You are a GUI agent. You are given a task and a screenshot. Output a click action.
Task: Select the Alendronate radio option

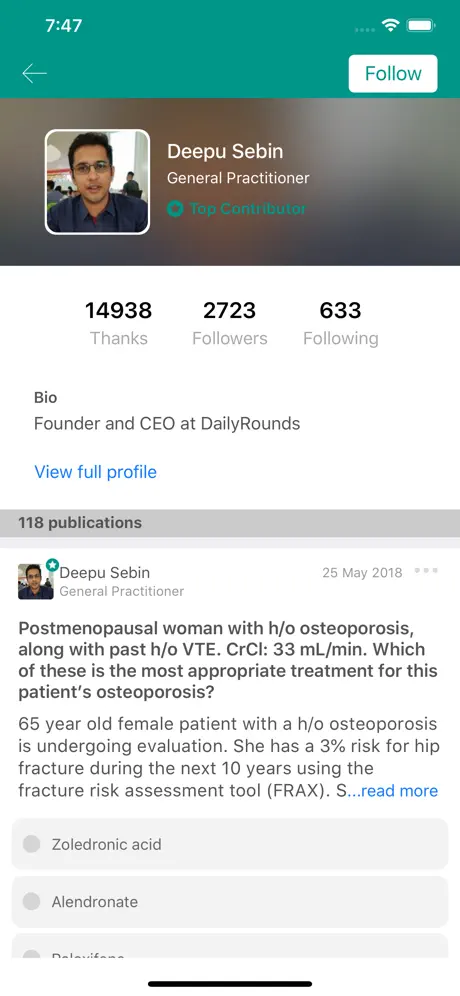(x=230, y=901)
